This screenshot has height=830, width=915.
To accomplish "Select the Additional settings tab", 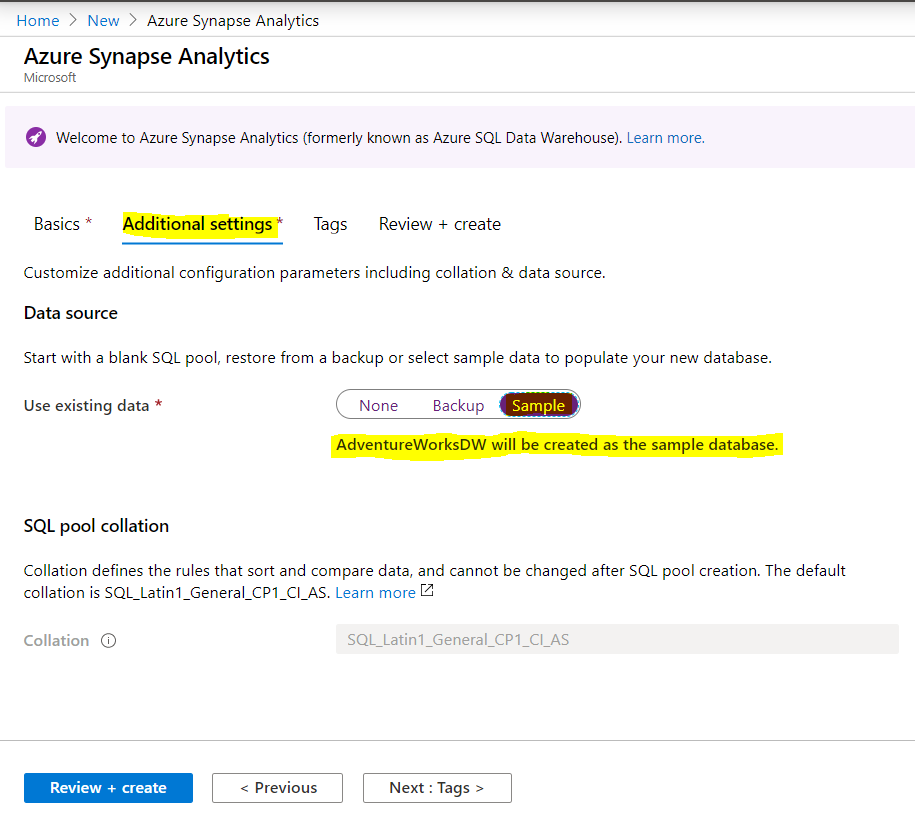I will pos(196,224).
